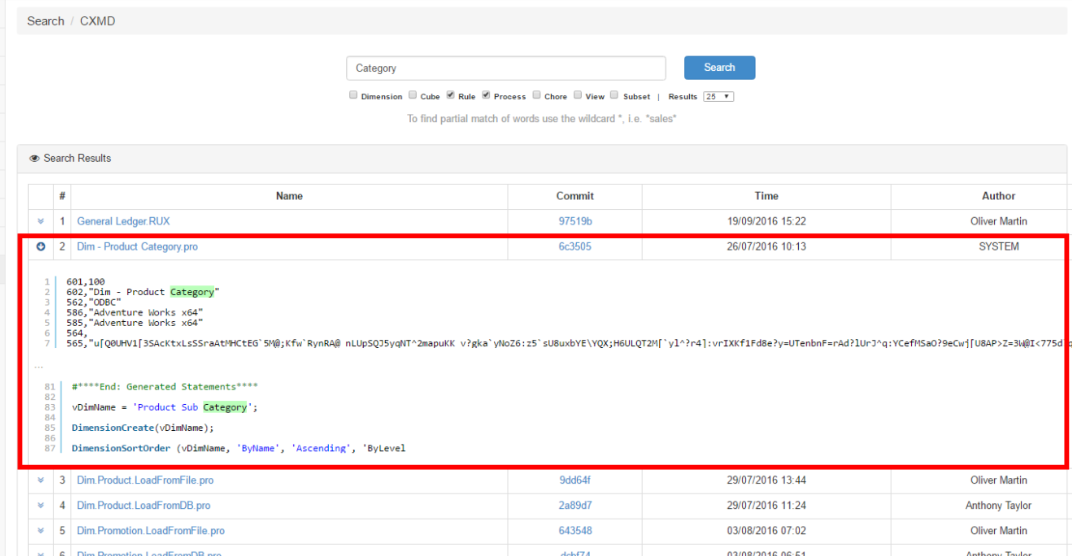Enable the Cube checkbox
The height and width of the screenshot is (556, 1072).
coord(412,95)
